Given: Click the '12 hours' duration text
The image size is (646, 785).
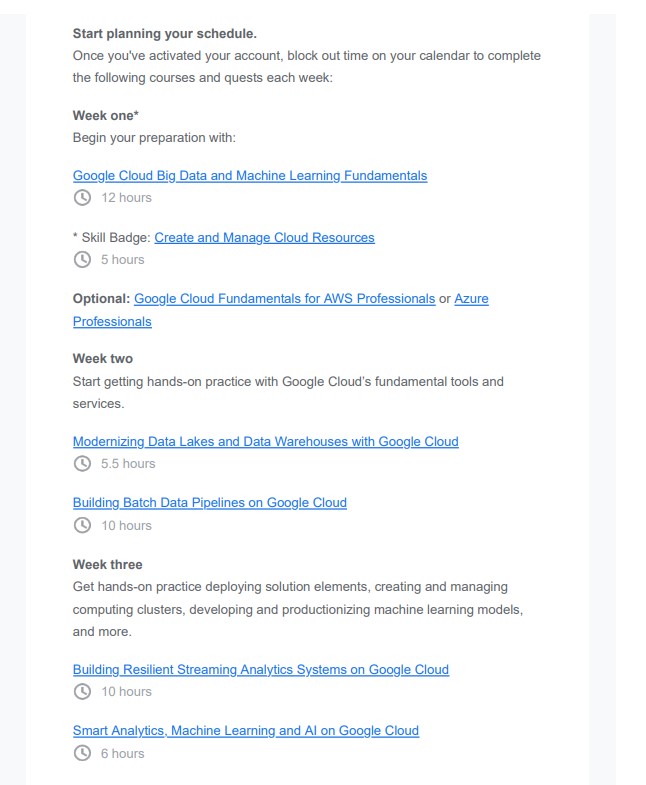Looking at the screenshot, I should point(126,198).
